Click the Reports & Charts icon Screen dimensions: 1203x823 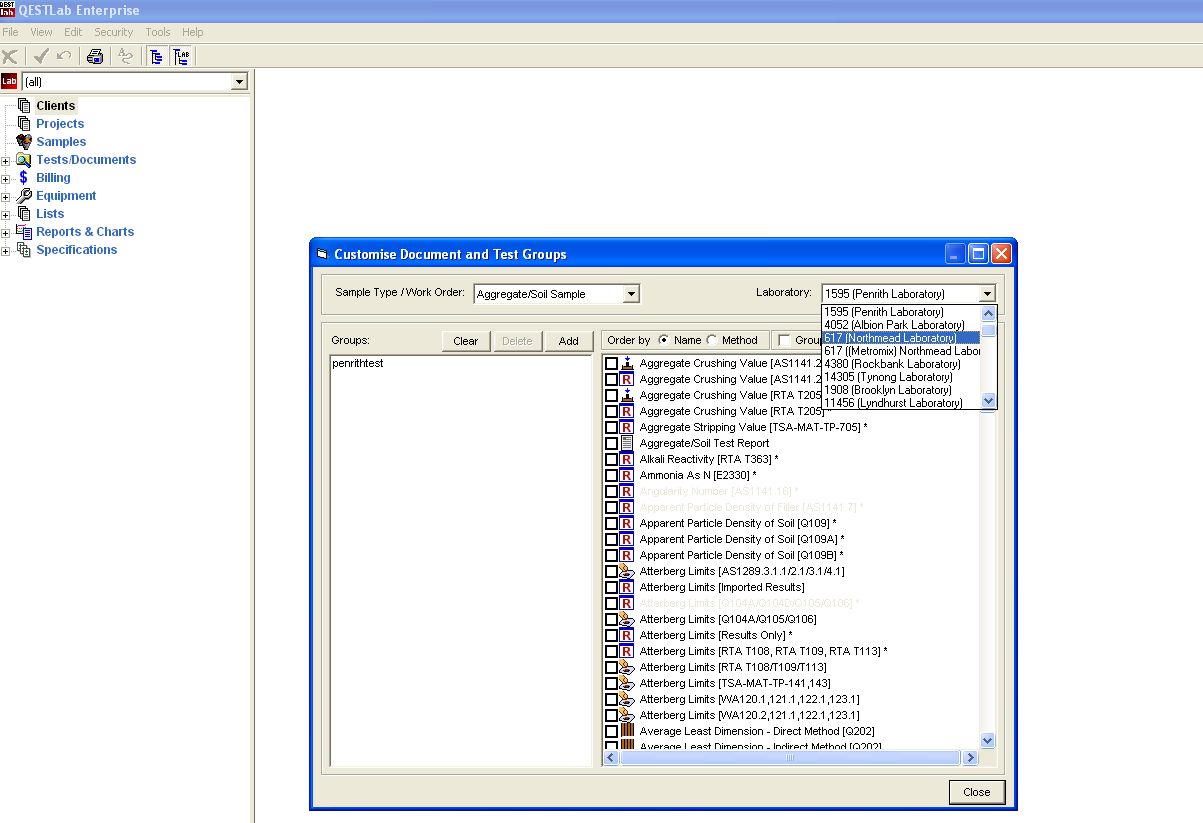[x=24, y=232]
